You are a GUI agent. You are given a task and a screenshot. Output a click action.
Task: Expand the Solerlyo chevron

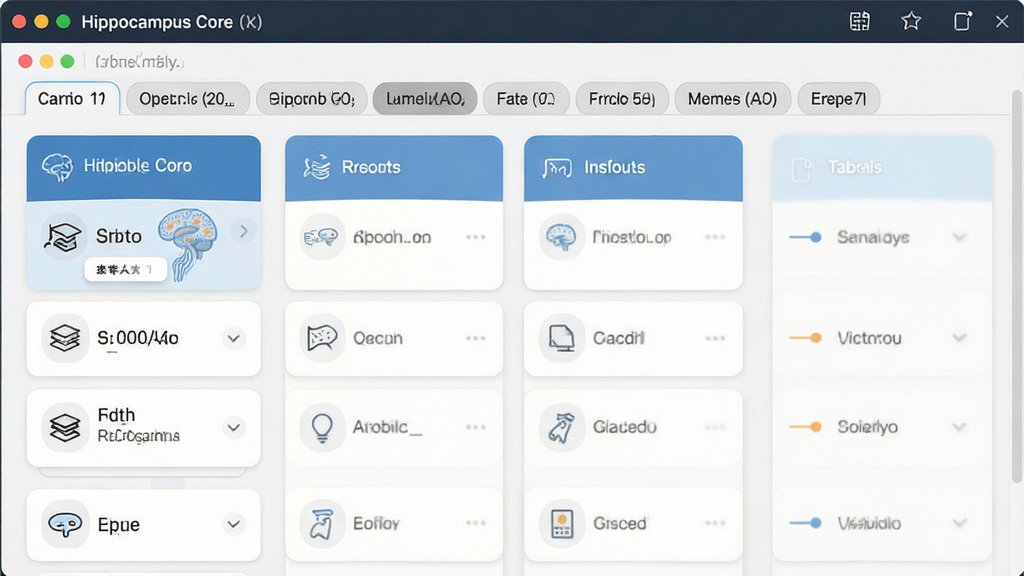coord(959,427)
